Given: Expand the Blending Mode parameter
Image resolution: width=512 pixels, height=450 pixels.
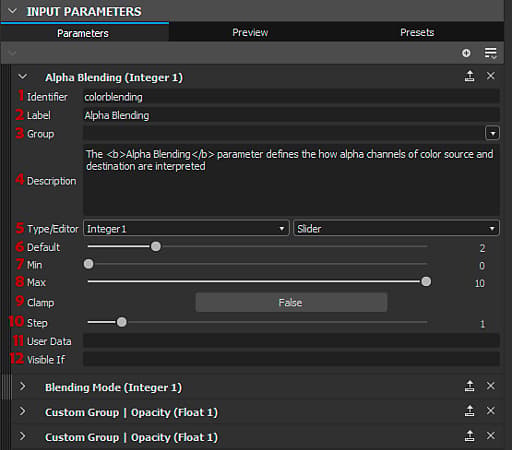Looking at the screenshot, I should click(x=22, y=386).
